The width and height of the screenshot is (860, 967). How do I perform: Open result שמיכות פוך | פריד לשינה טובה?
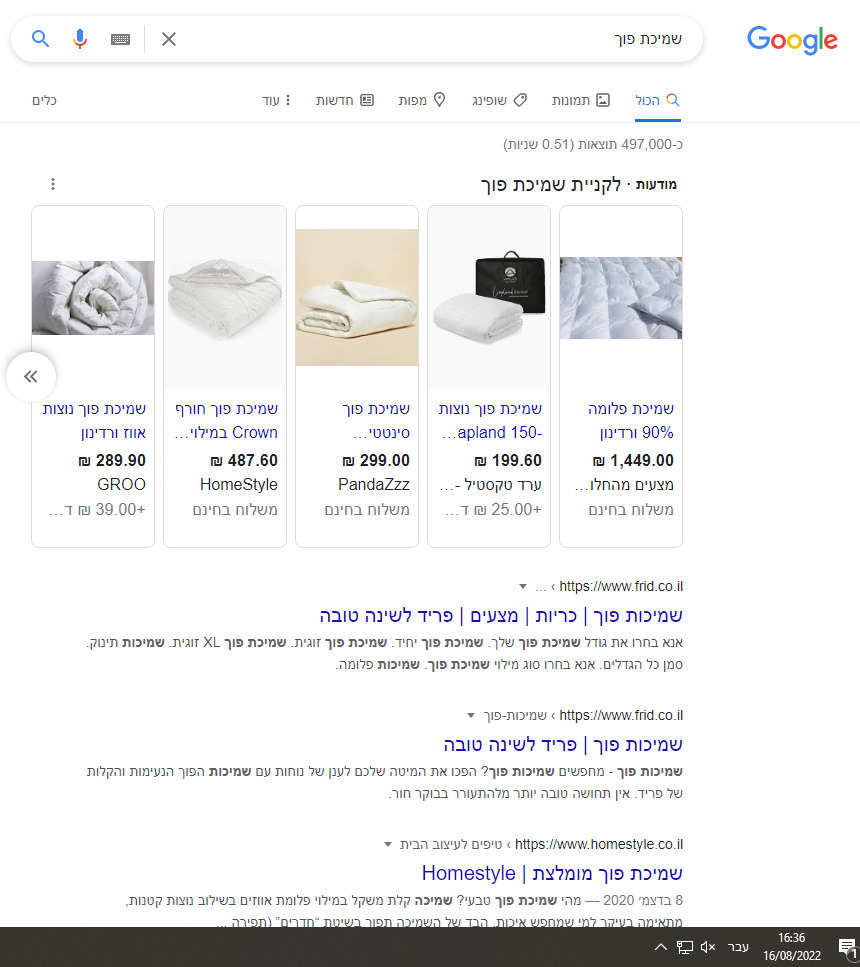click(x=563, y=744)
